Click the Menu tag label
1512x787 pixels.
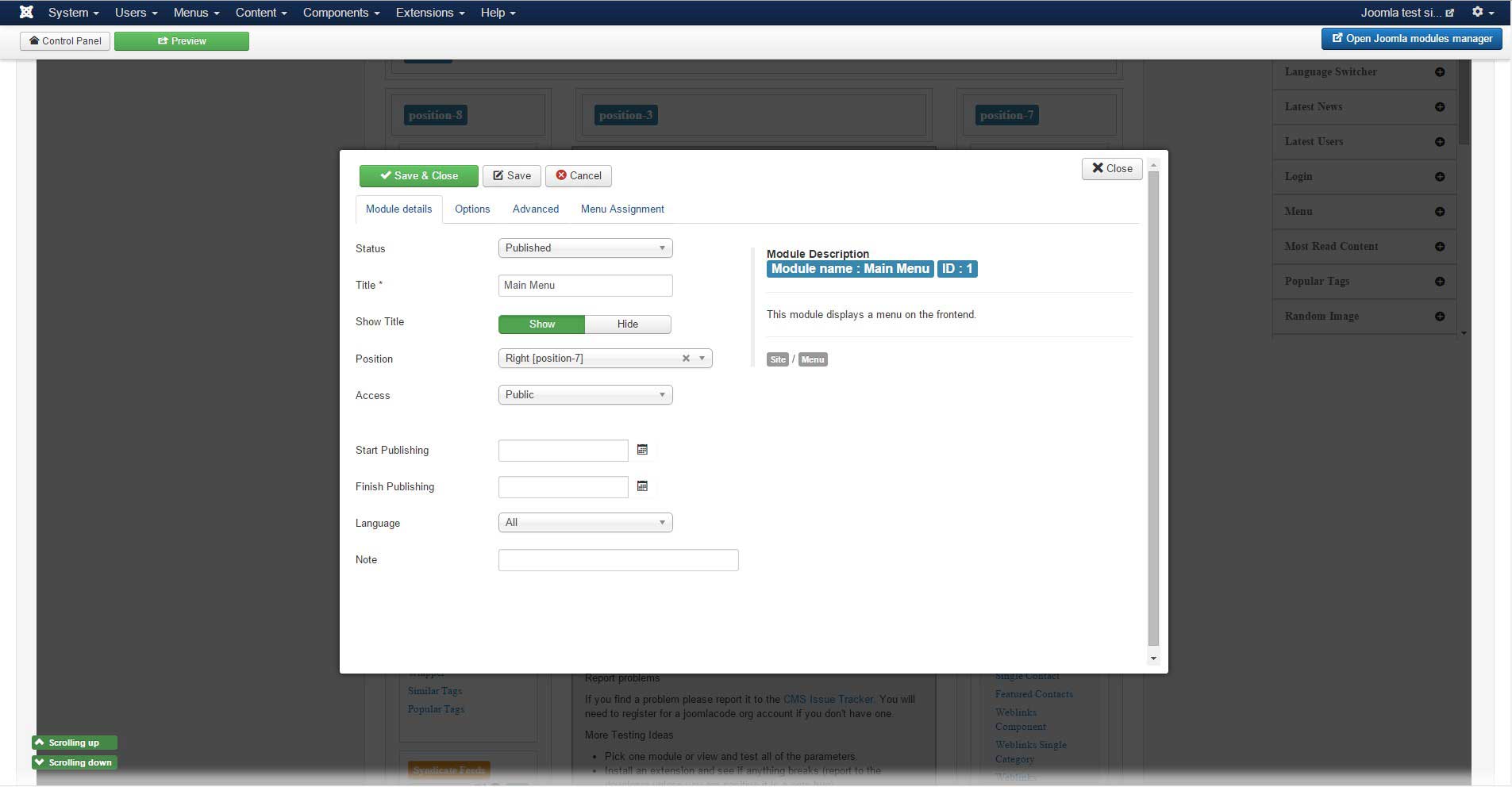point(813,359)
